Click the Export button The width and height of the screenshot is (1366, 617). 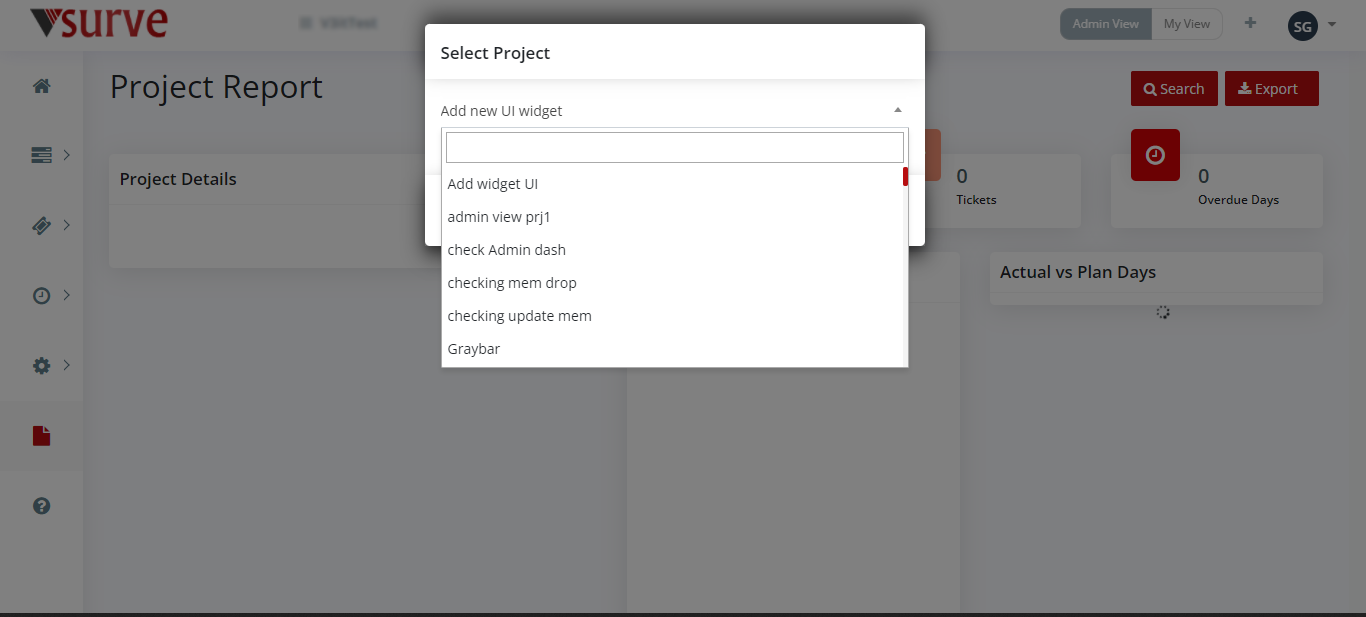point(1271,88)
